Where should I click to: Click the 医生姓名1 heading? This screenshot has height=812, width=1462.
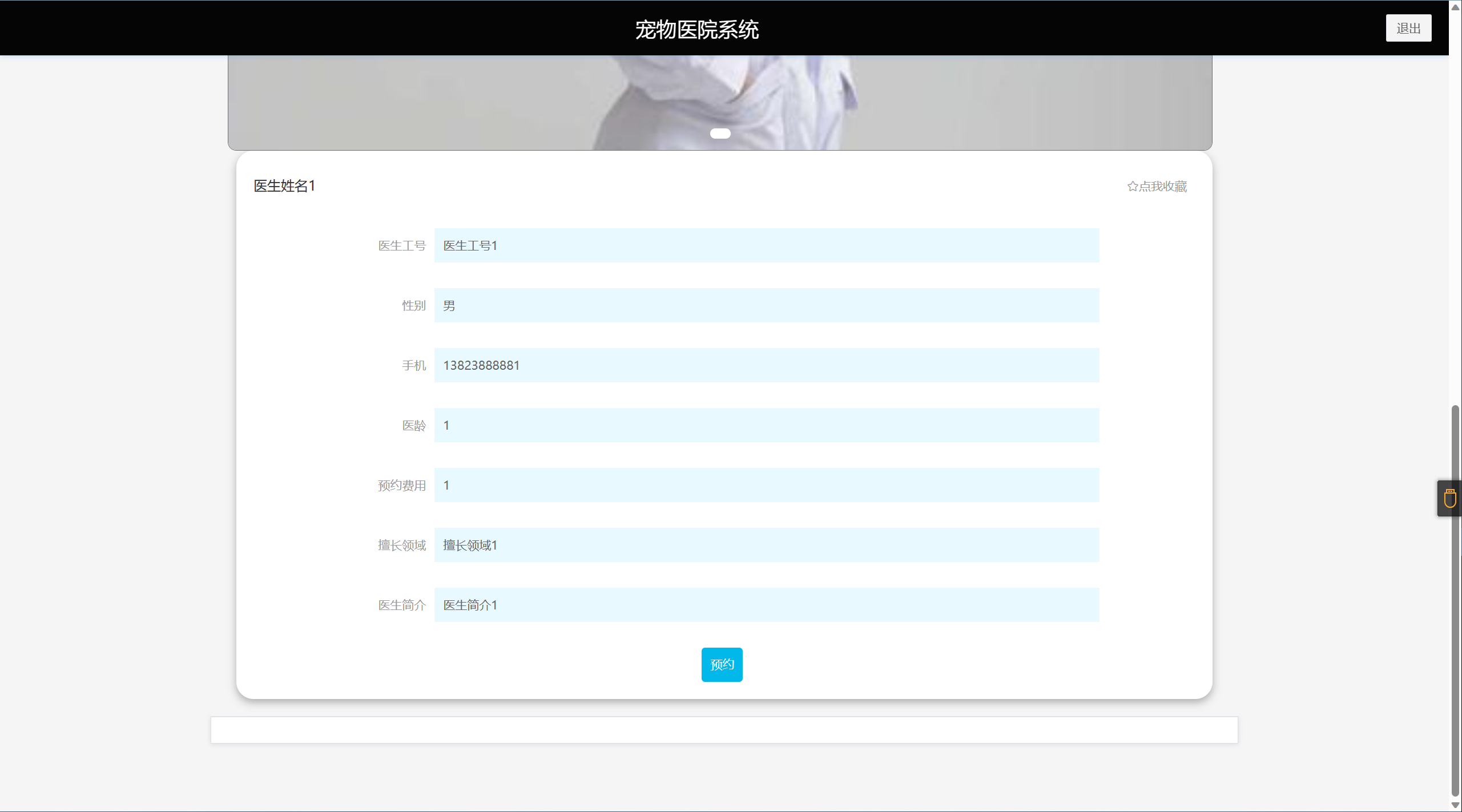pos(284,186)
